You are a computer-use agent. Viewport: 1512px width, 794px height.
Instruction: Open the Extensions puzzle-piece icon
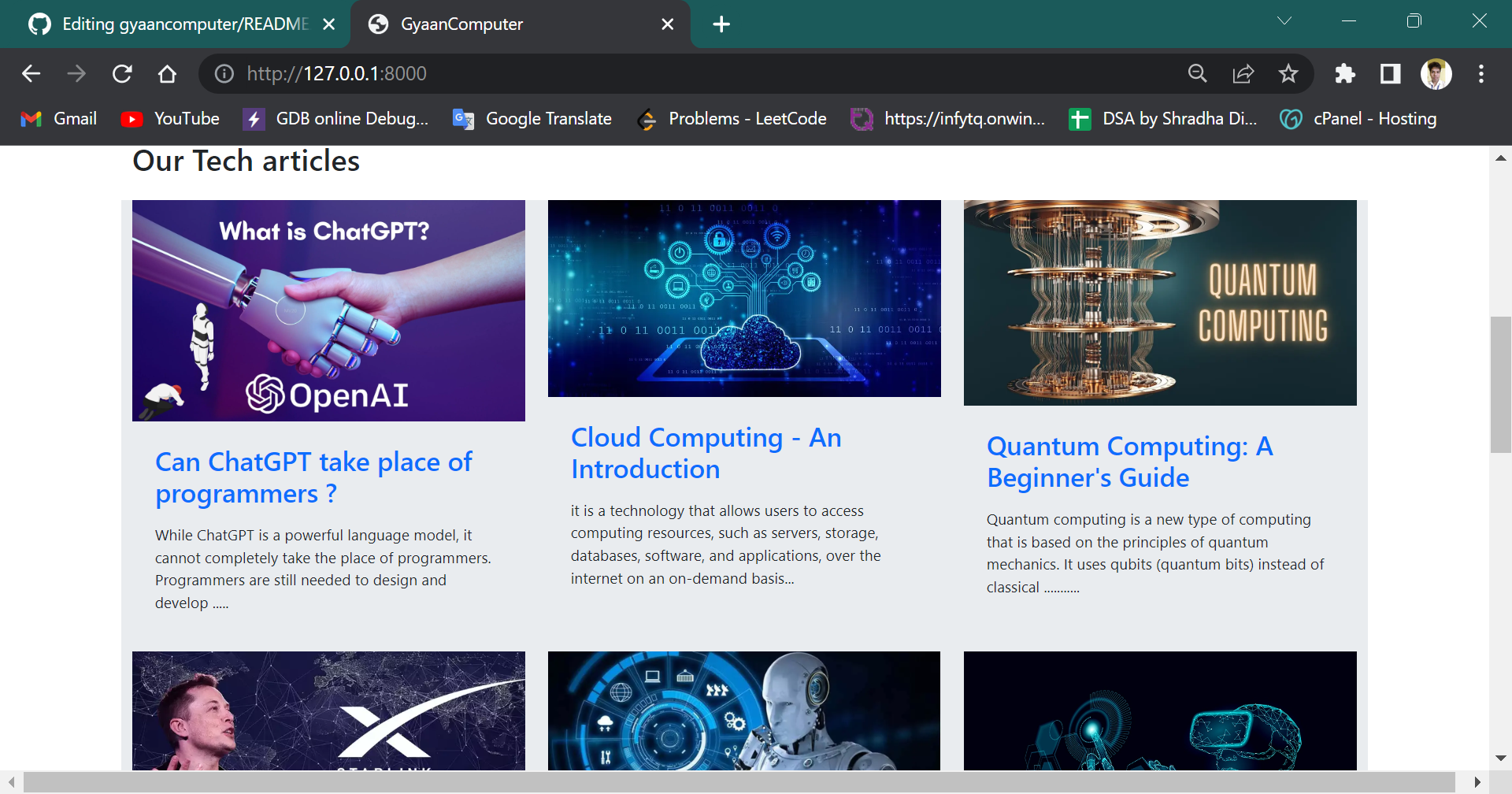click(1345, 73)
